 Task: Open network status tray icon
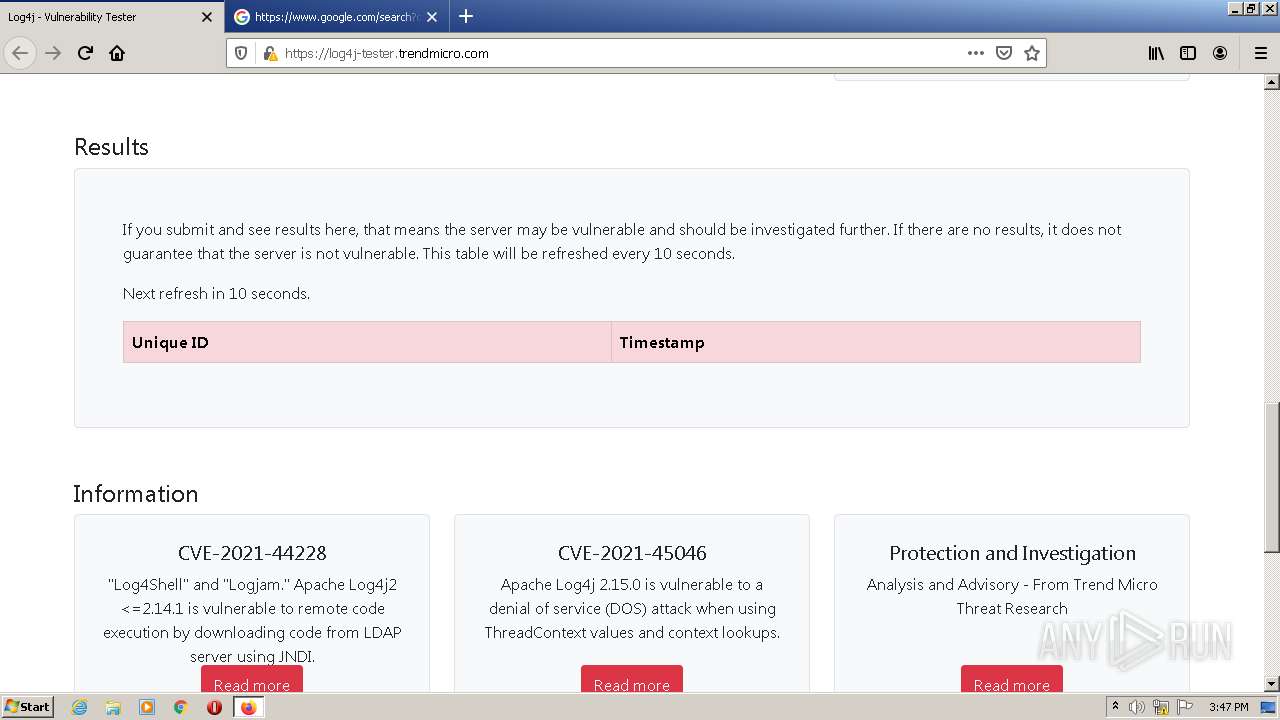tap(1161, 707)
